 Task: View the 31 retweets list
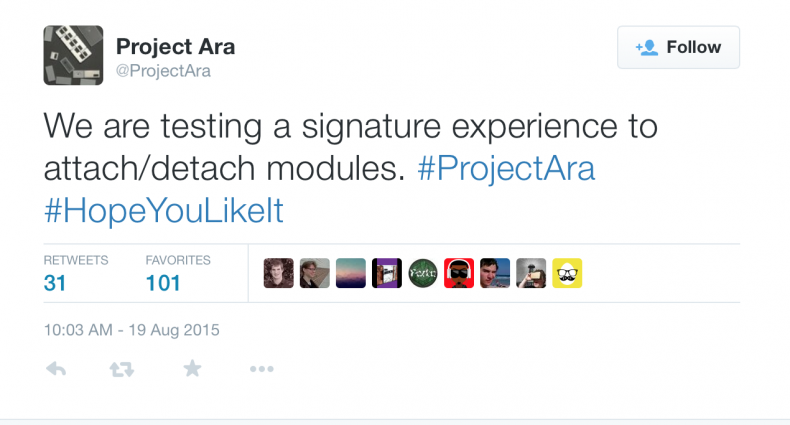point(55,283)
